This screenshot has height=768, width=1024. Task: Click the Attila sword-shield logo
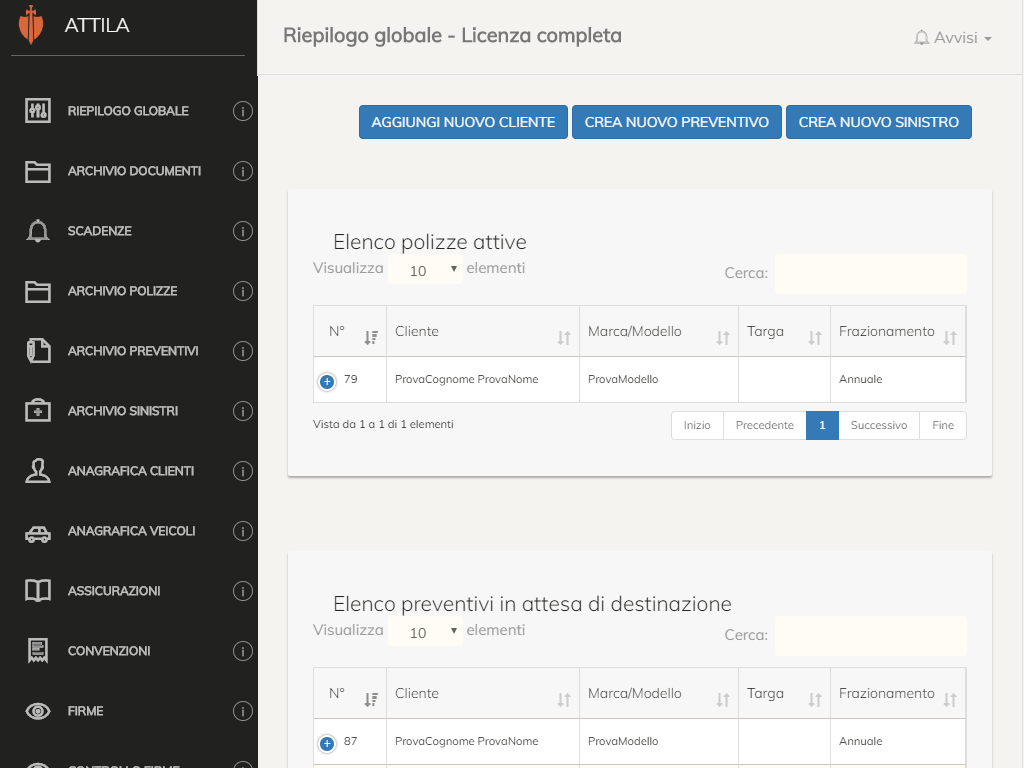31,25
